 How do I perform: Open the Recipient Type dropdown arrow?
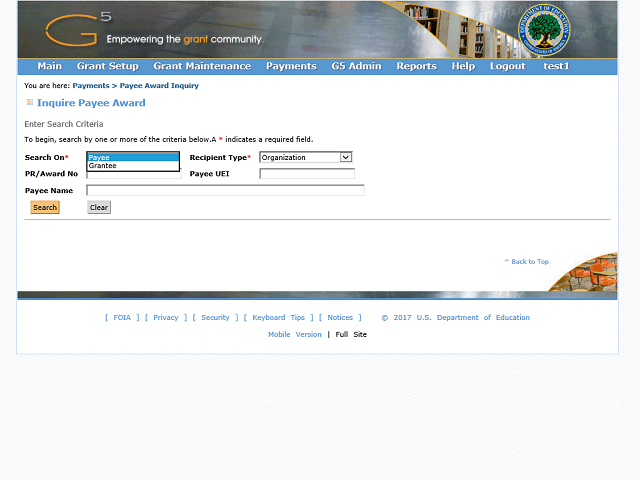click(345, 157)
